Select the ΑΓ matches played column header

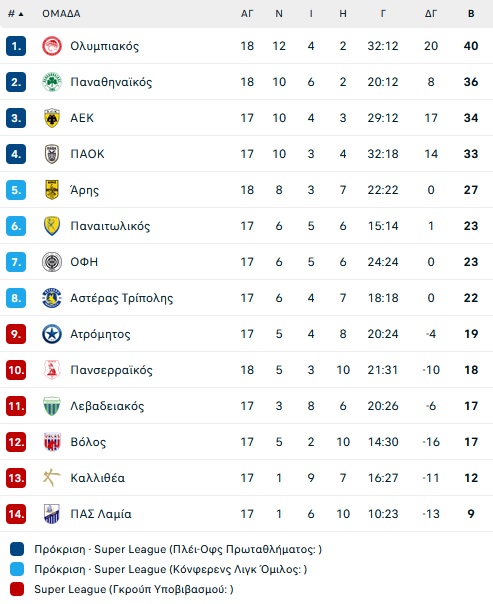click(247, 14)
